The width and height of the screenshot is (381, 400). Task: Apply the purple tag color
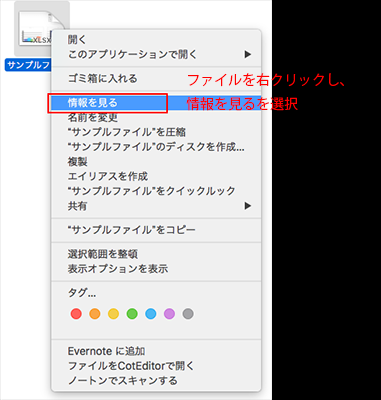click(x=169, y=314)
